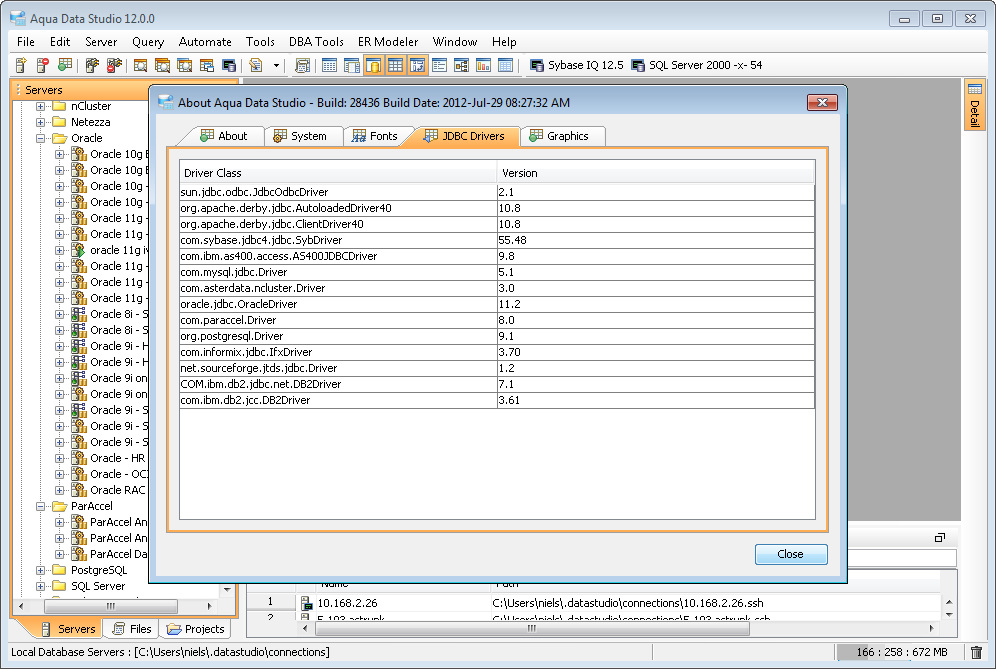Click the form view icon with text lines
The image size is (996, 669).
pos(440,65)
